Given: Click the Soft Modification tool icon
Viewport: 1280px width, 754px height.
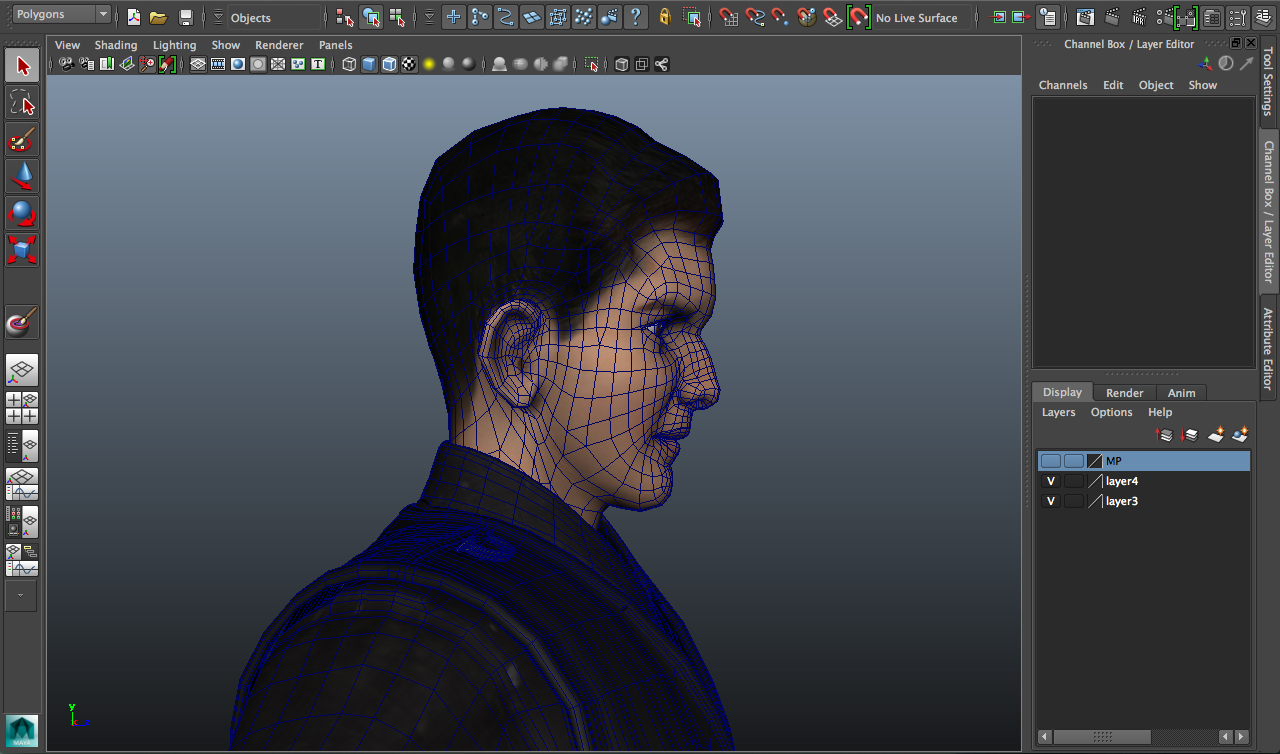Looking at the screenshot, I should (22, 322).
